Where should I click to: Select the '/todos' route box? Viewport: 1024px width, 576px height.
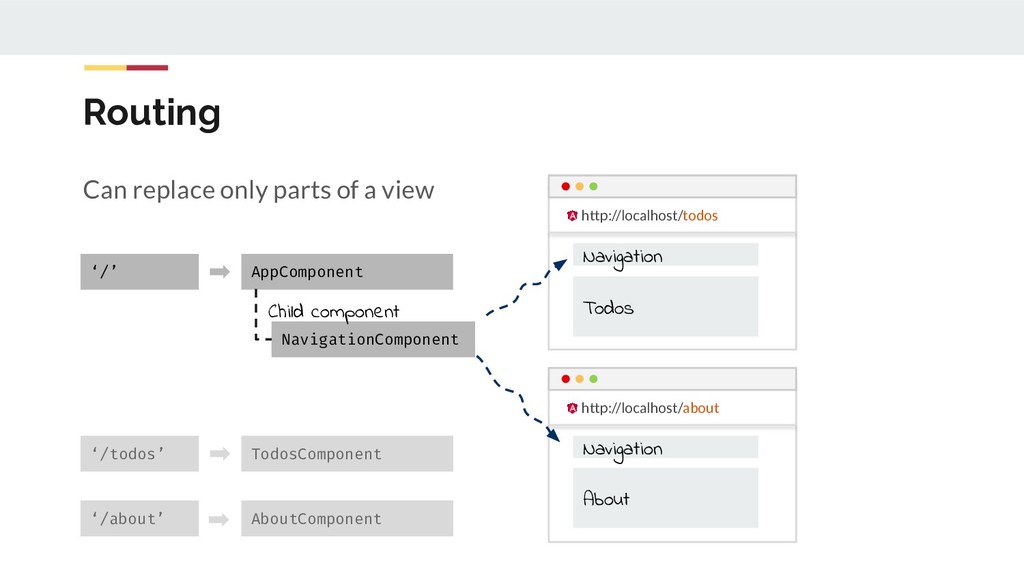(x=139, y=454)
